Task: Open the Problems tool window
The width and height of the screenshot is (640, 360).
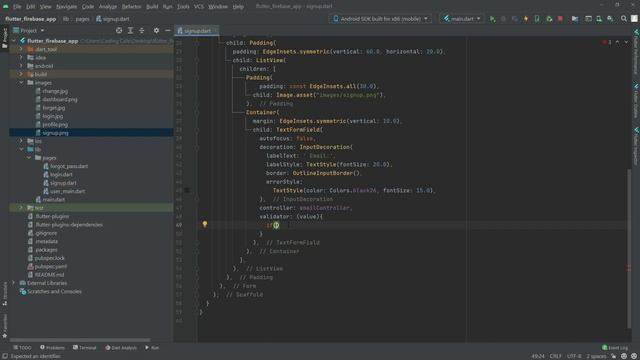Action: click(x=52, y=348)
